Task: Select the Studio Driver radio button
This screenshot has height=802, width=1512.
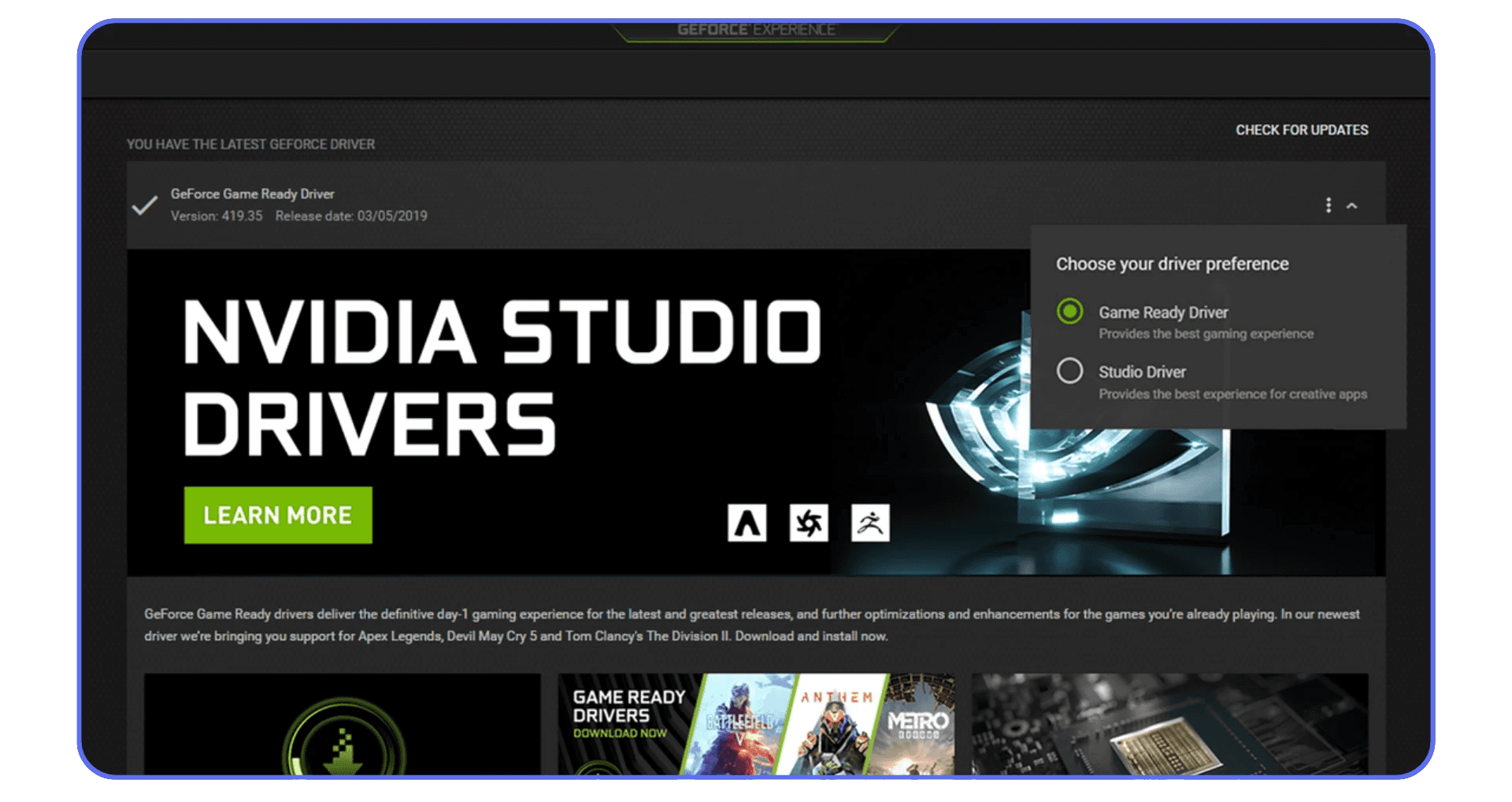Action: click(1069, 371)
